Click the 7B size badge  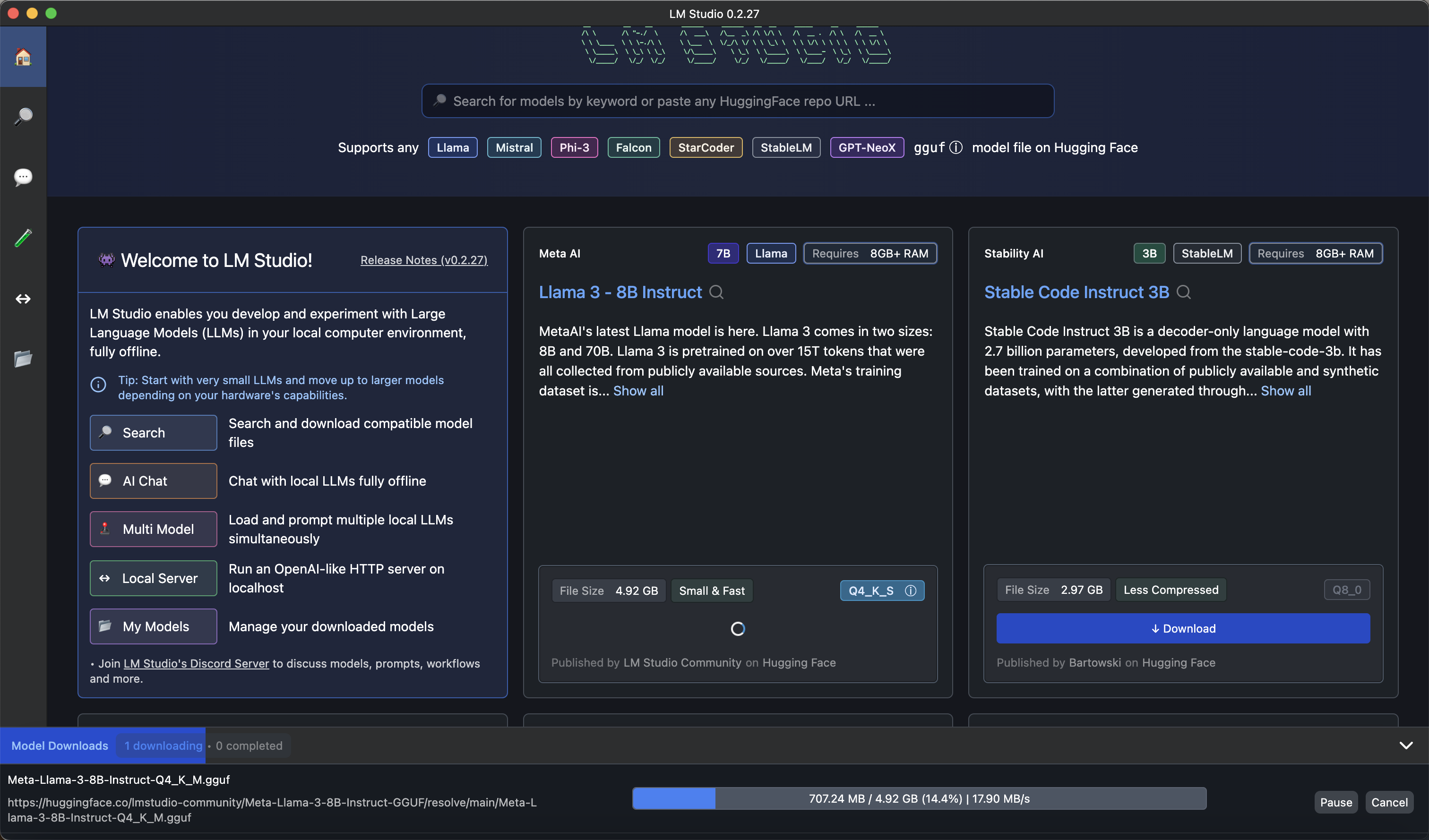coord(723,253)
